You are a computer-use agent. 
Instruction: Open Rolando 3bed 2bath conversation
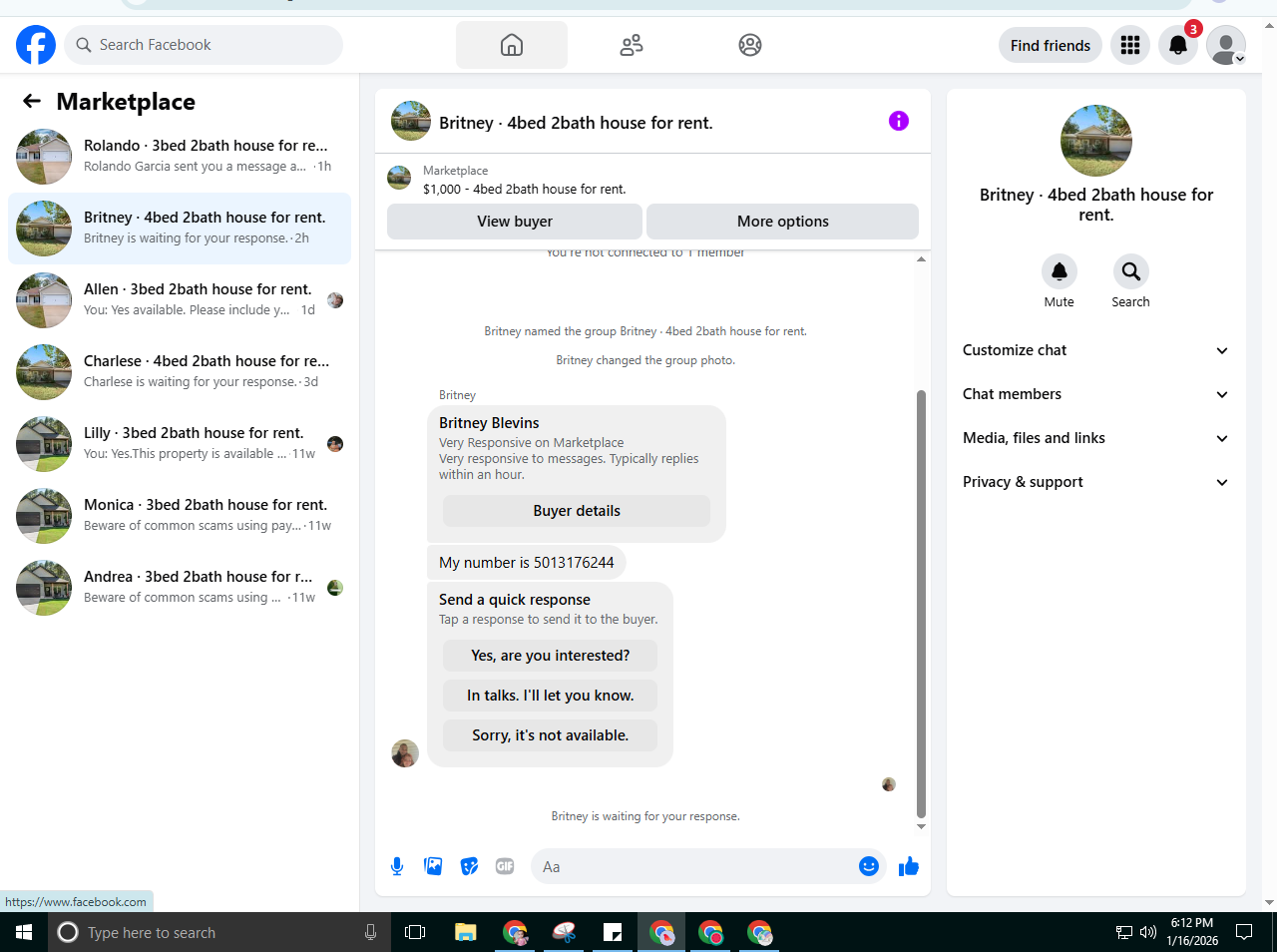pos(180,157)
